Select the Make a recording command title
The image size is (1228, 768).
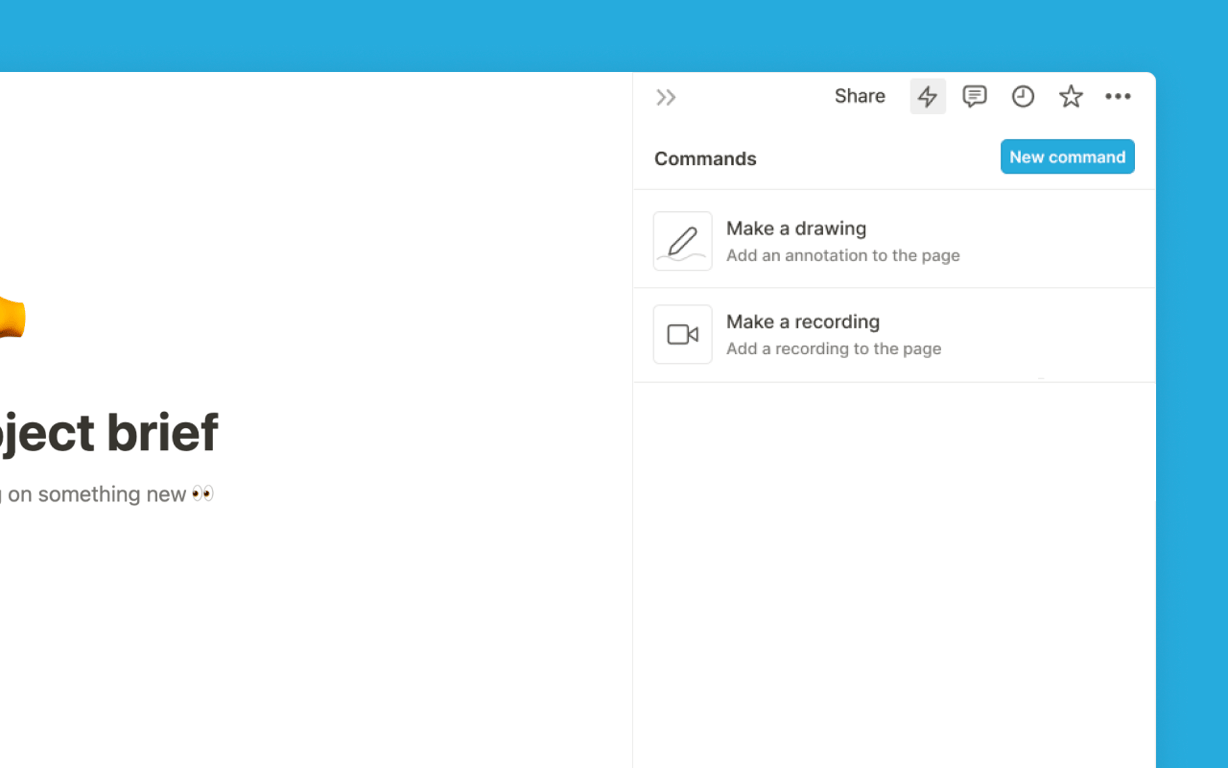point(803,321)
